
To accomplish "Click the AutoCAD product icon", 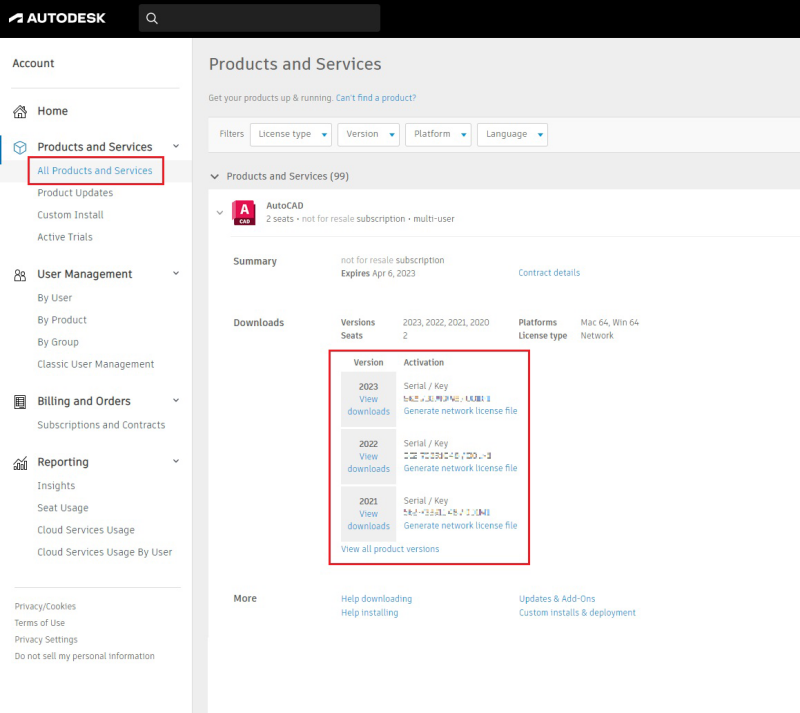I will point(244,212).
